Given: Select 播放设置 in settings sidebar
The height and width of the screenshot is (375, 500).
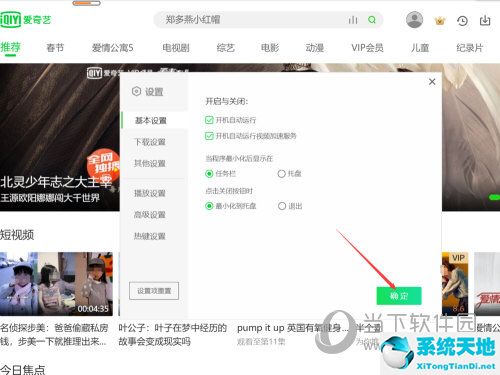Looking at the screenshot, I should pos(150,193).
